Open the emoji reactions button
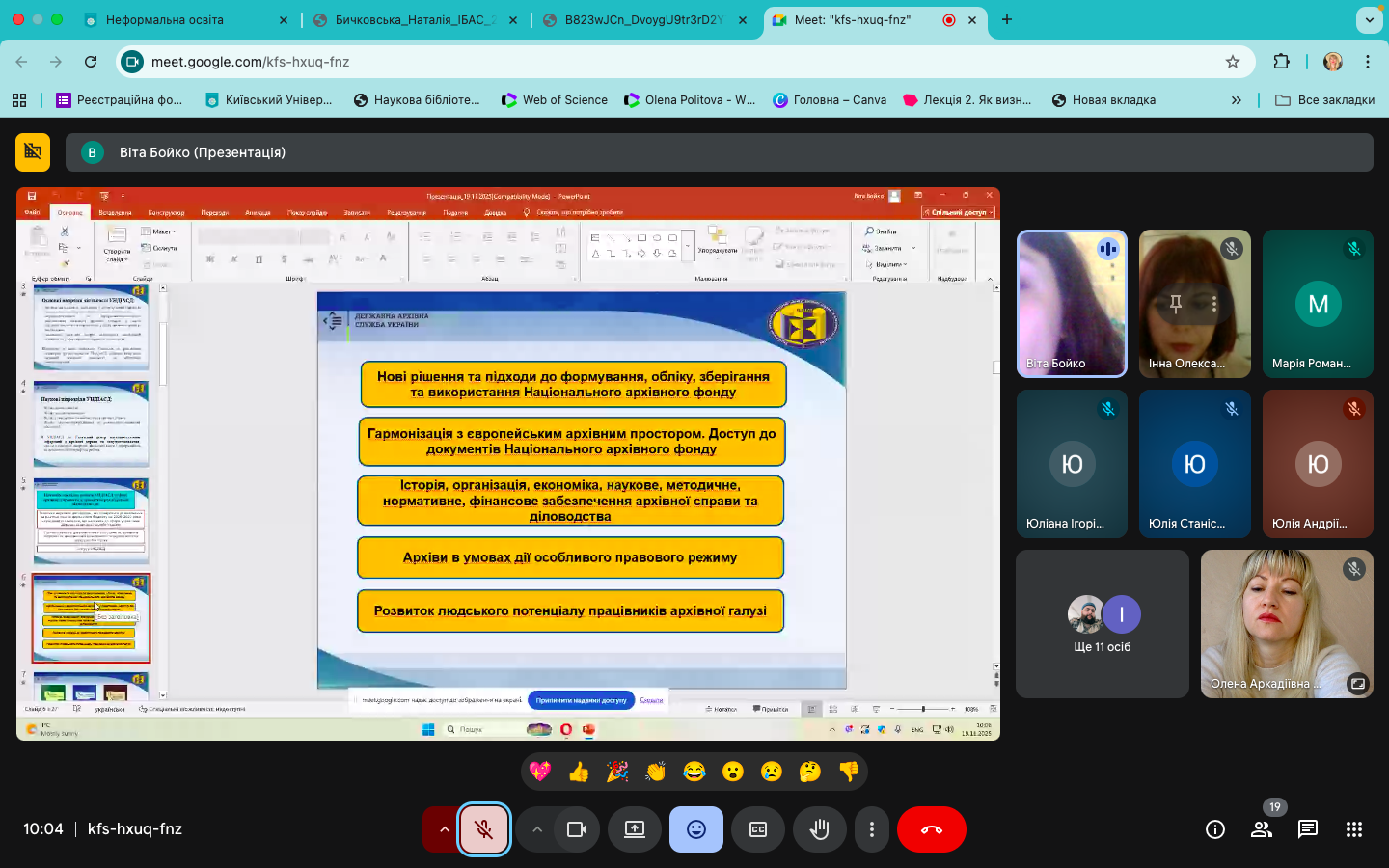The width and height of the screenshot is (1389, 868). 696,829
